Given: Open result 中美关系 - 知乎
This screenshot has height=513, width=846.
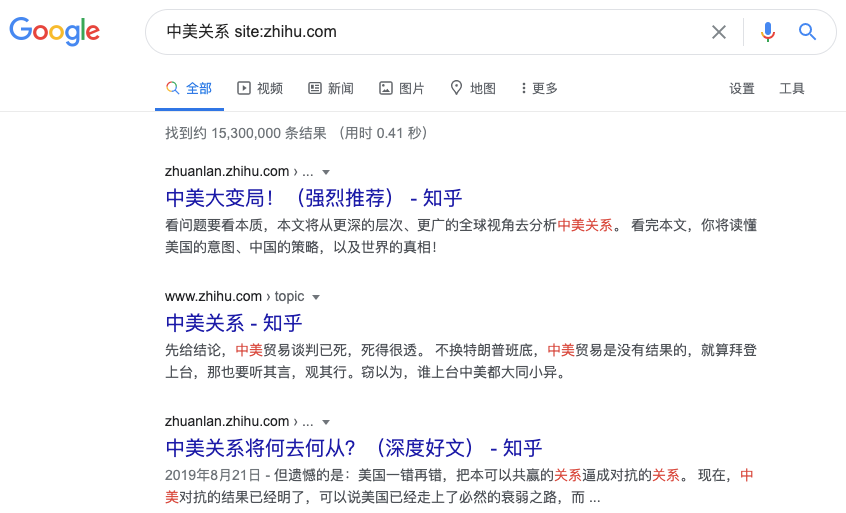Looking at the screenshot, I should [x=234, y=323].
